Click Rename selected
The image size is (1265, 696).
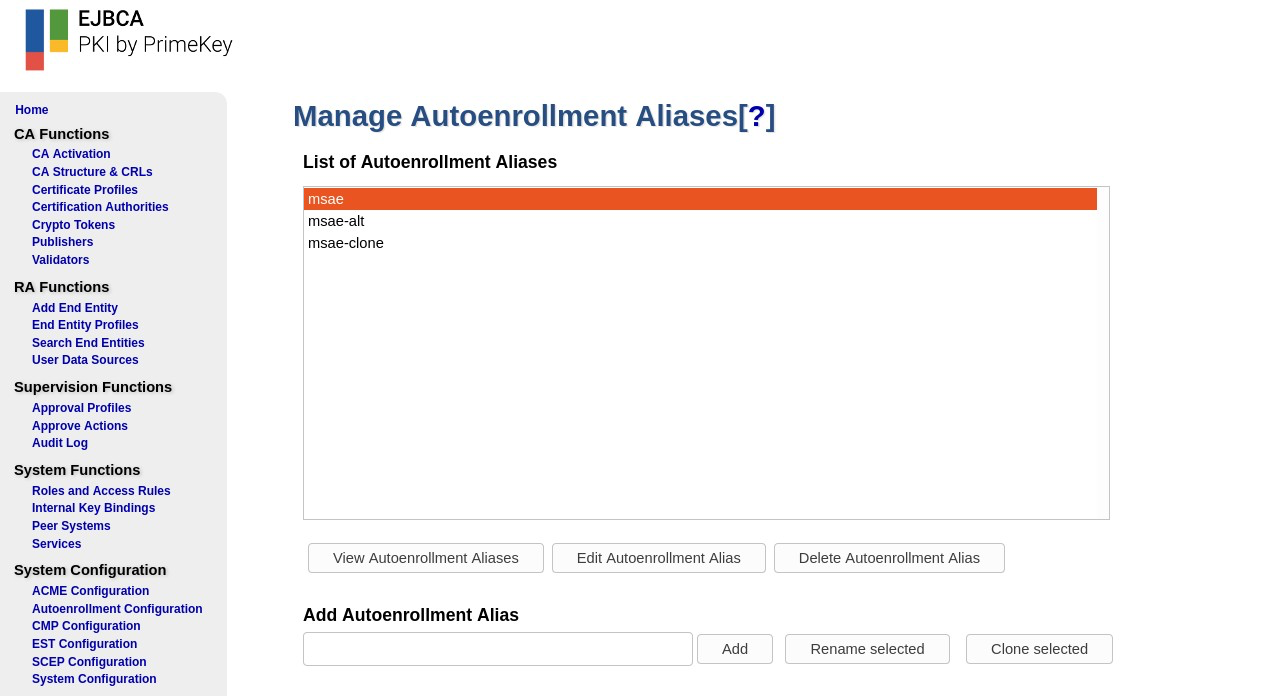(x=867, y=649)
